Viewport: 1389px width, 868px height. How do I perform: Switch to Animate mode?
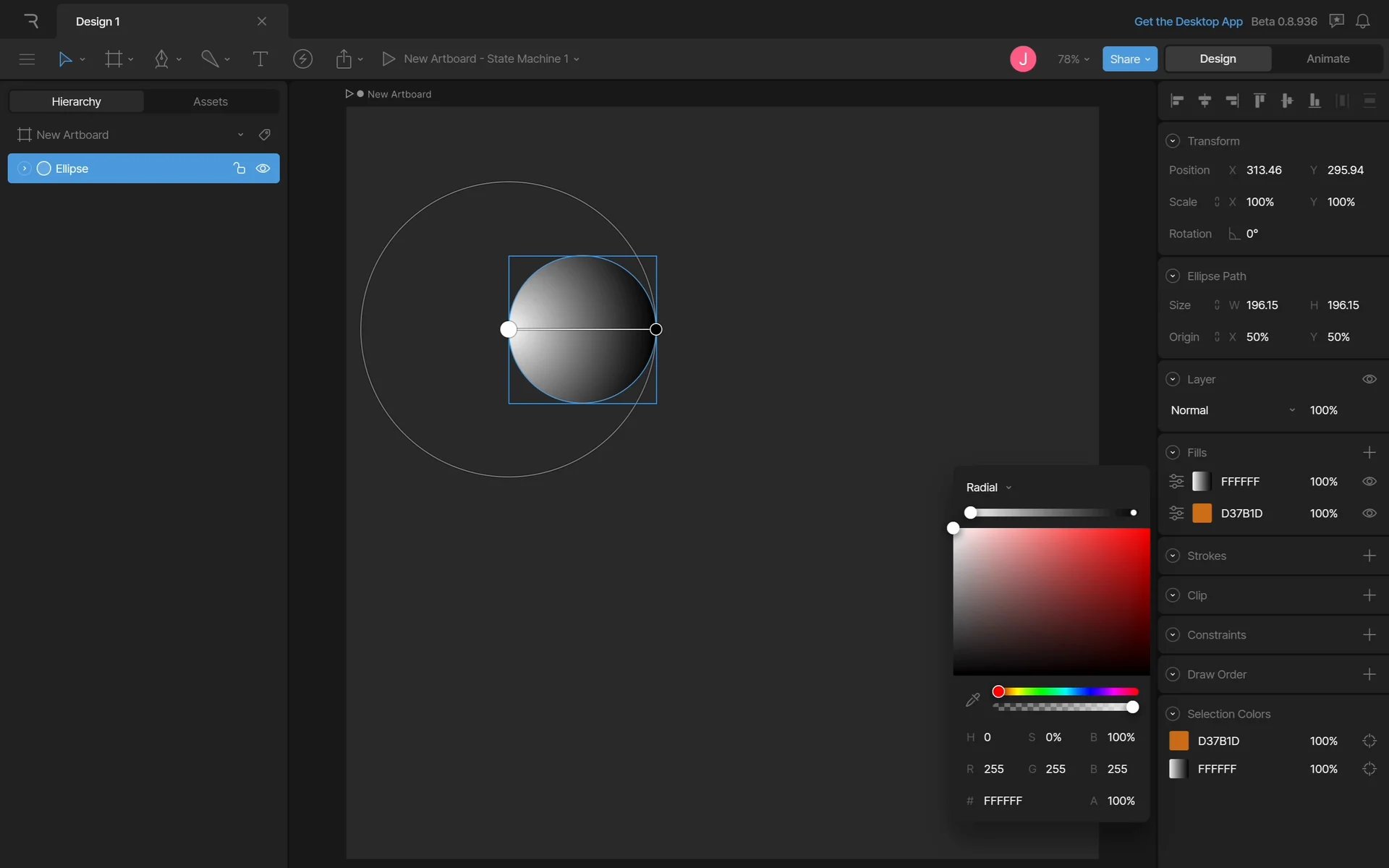point(1327,59)
